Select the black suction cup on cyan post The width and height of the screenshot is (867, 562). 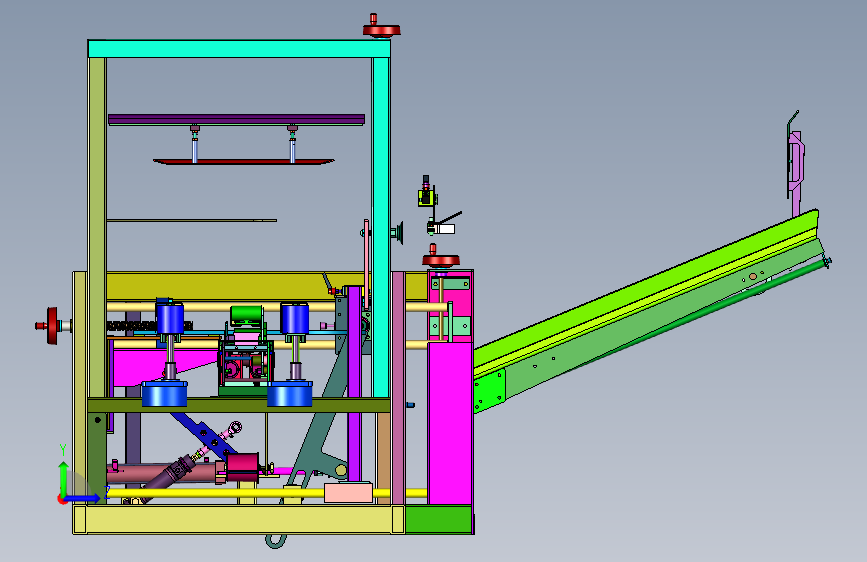tap(398, 233)
